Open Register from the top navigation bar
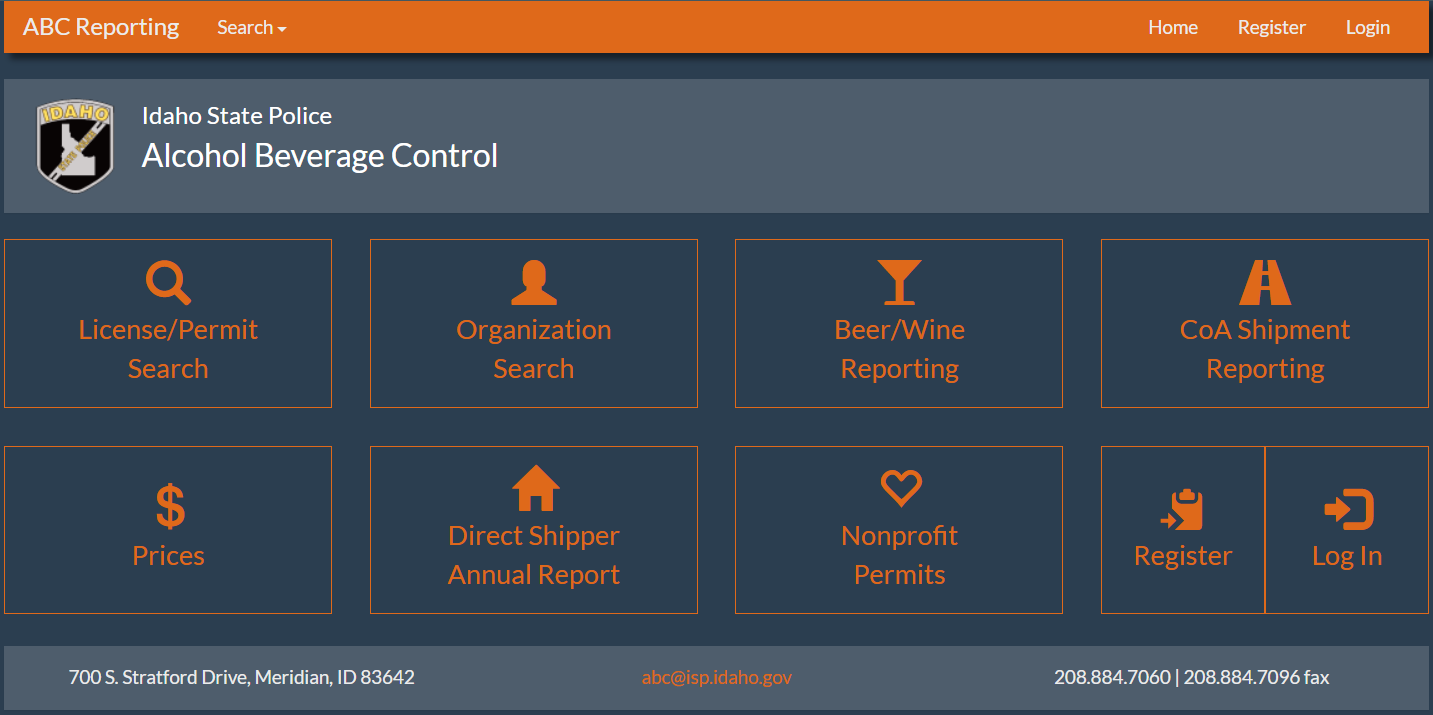This screenshot has height=715, width=1433. pos(1271,28)
